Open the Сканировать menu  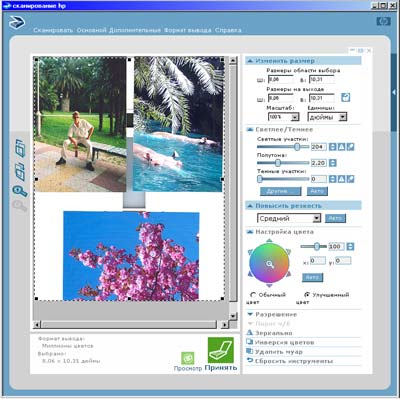click(x=53, y=30)
